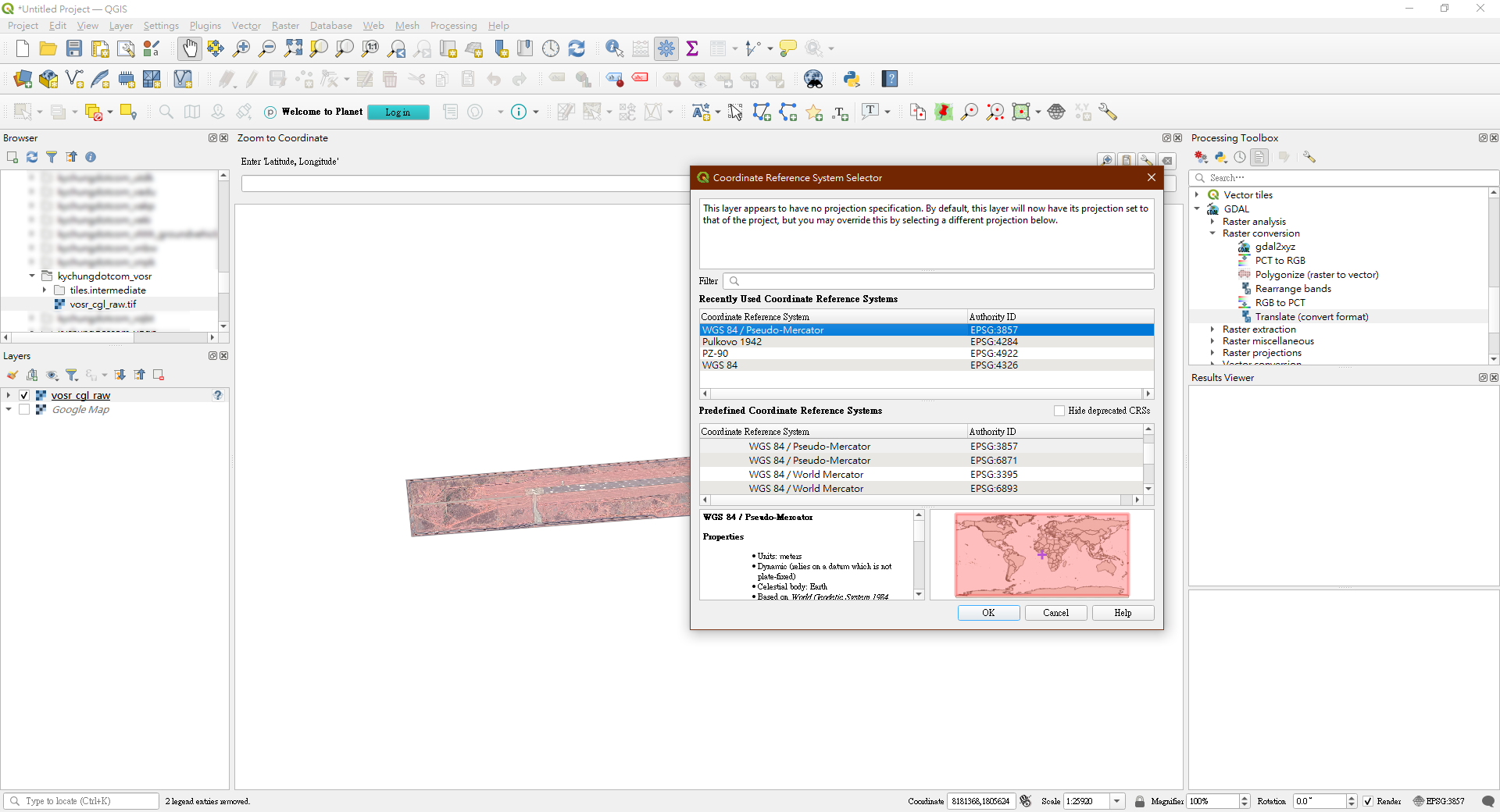Click the Filter Legend icon in Layers panel

[72, 375]
